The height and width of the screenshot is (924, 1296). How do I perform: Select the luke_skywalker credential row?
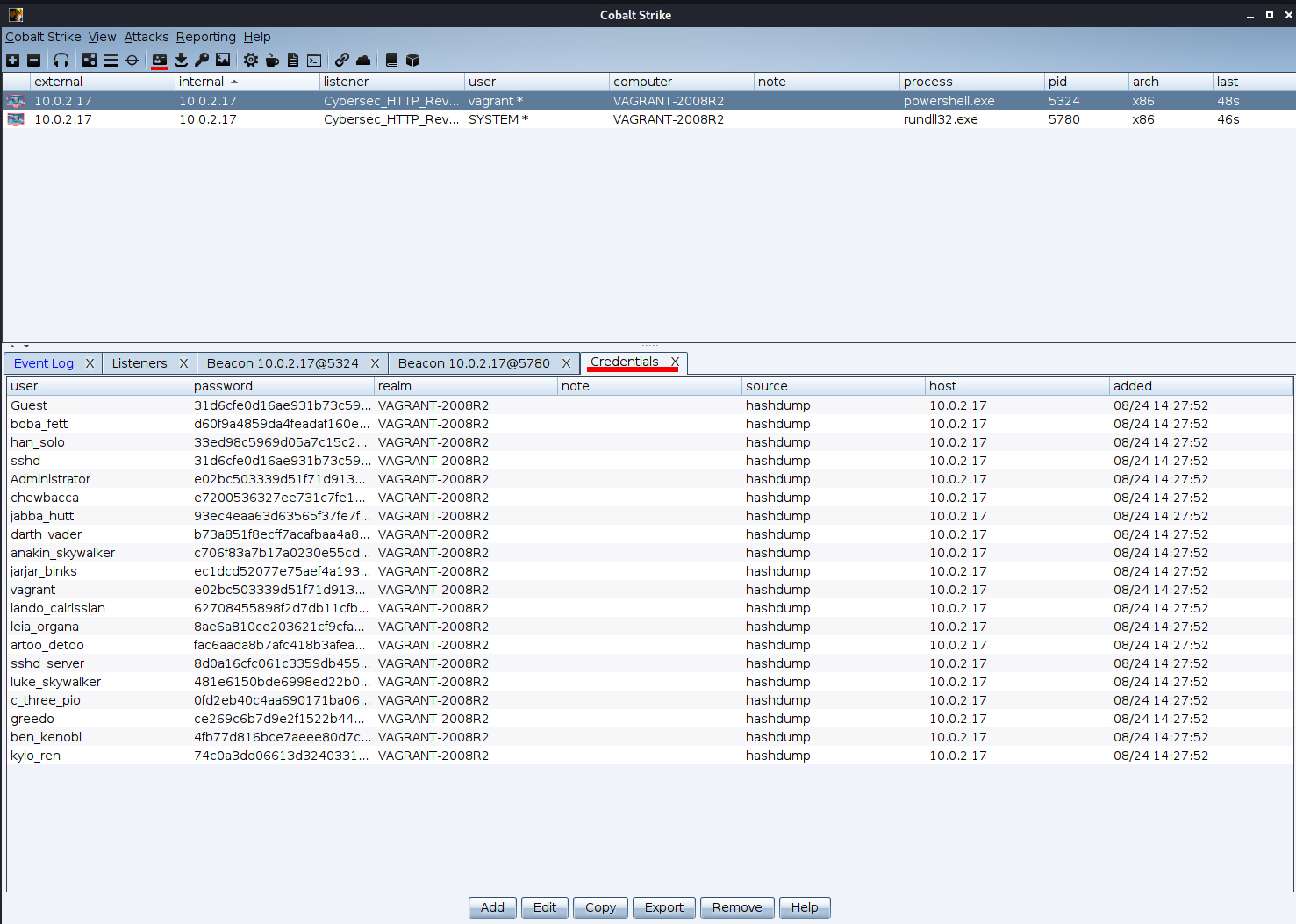click(x=649, y=682)
